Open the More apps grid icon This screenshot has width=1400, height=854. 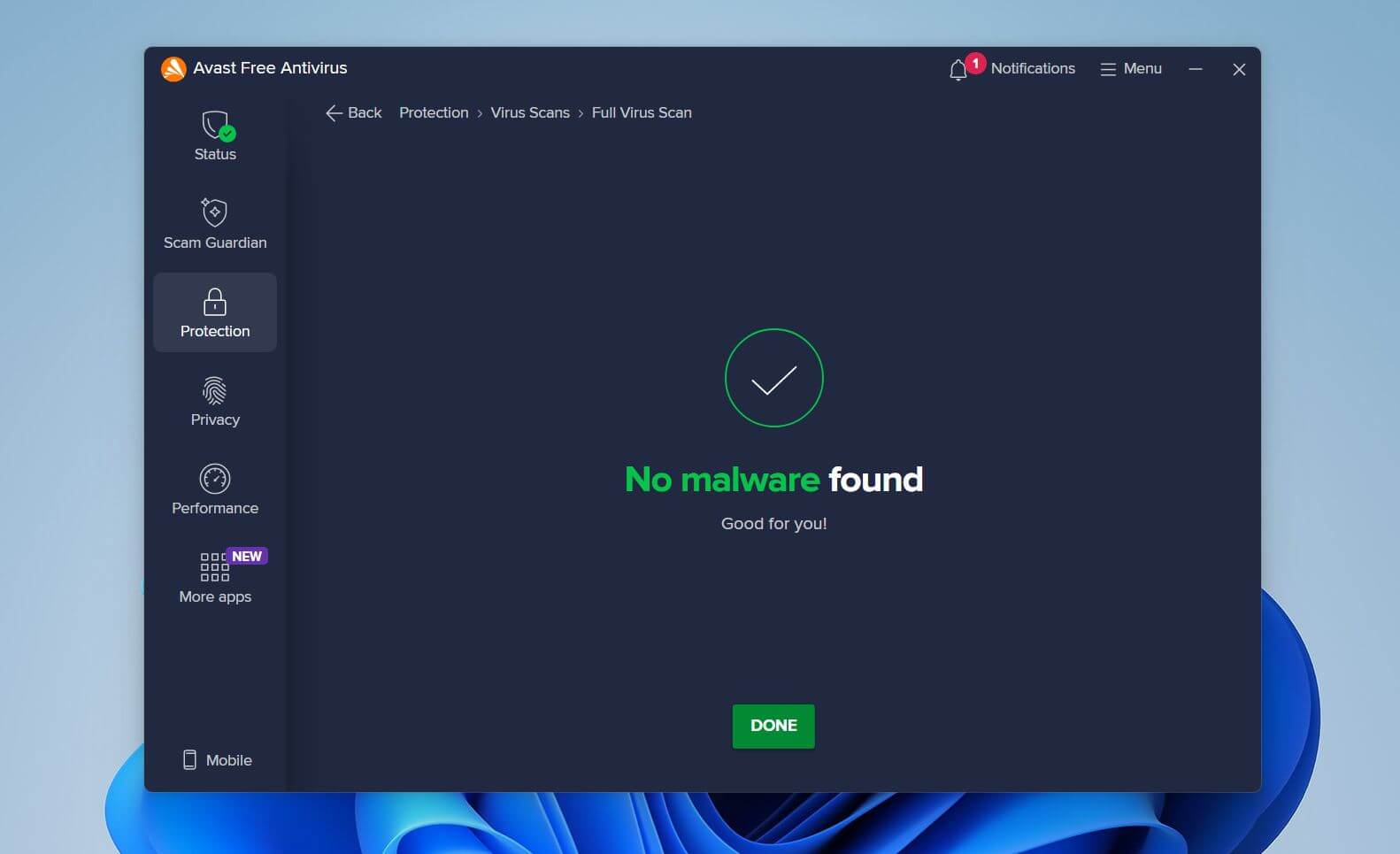[214, 567]
